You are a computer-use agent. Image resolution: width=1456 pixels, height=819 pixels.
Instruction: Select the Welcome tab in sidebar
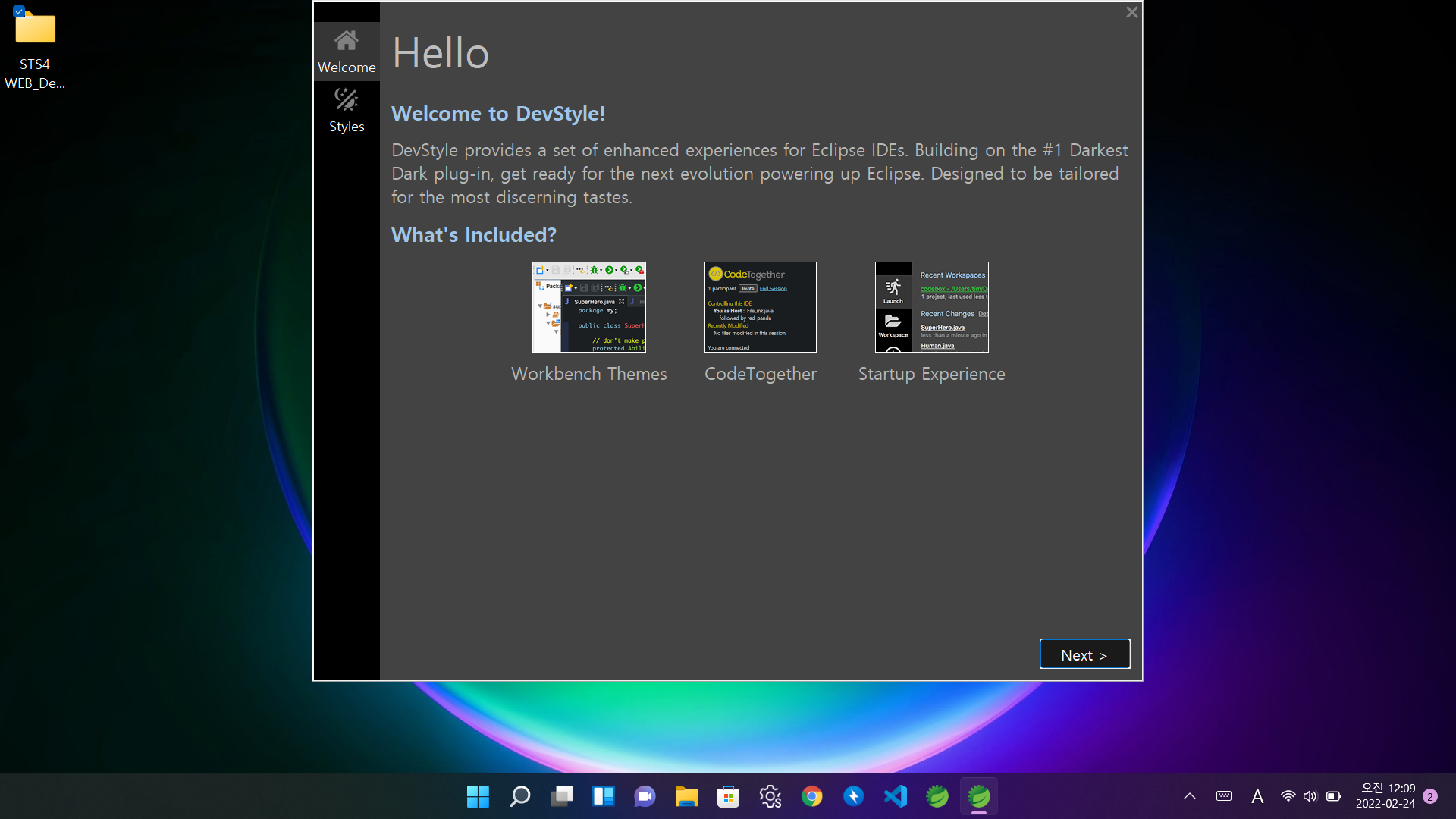coord(347,52)
